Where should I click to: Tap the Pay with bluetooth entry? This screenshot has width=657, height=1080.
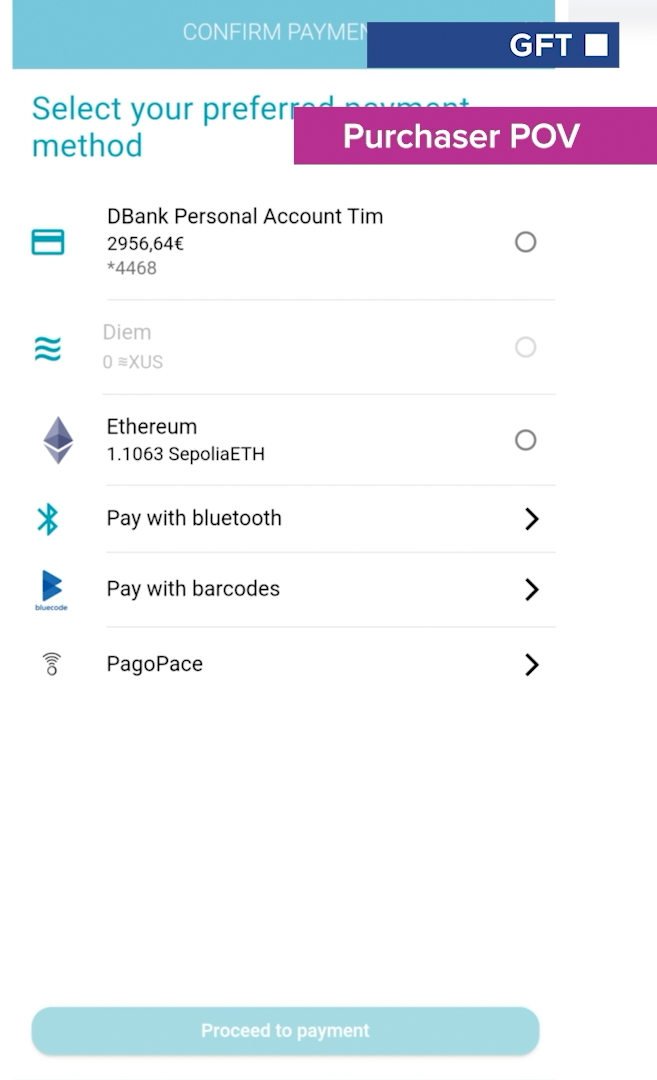click(194, 518)
